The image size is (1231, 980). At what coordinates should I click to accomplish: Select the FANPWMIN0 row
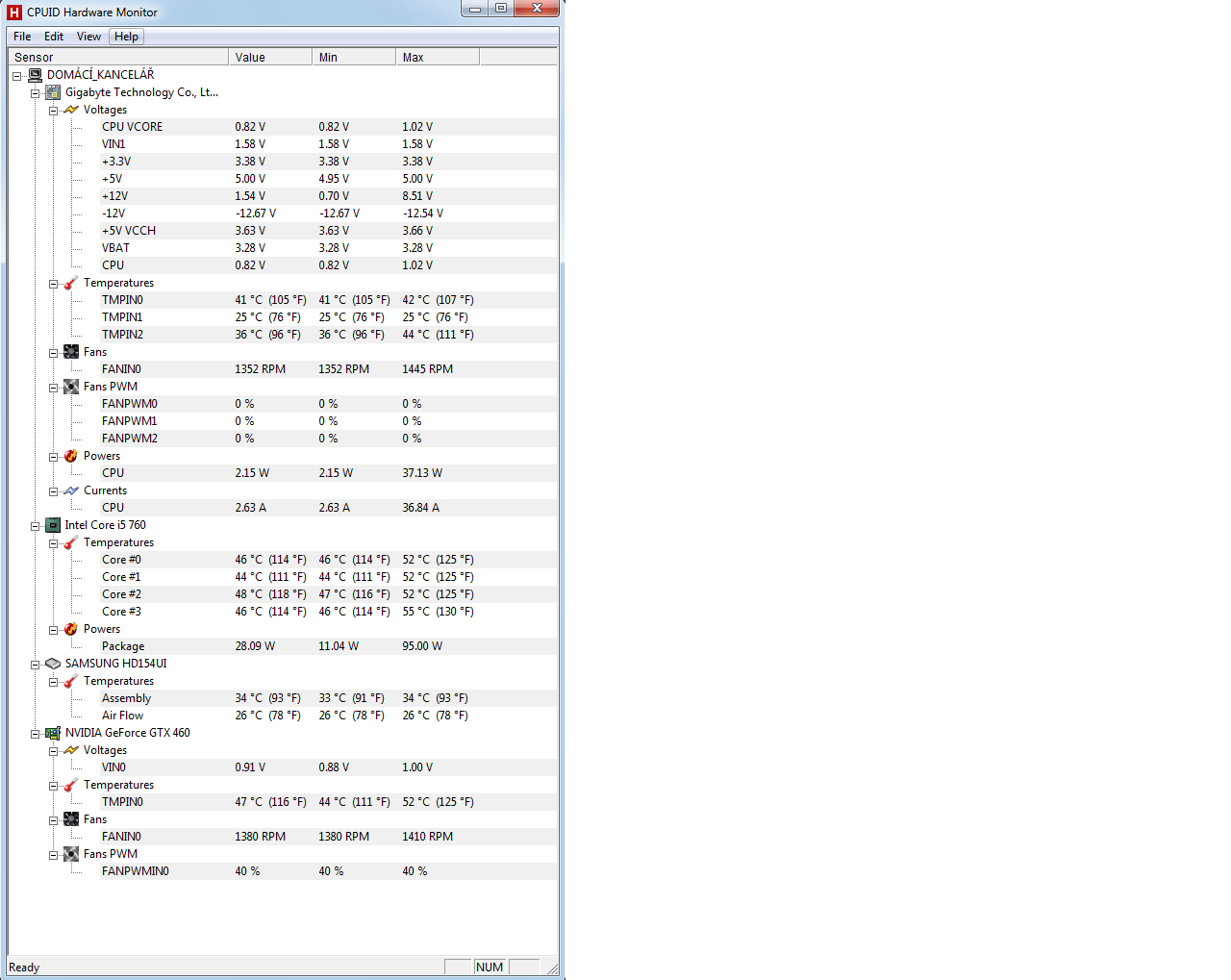329,871
